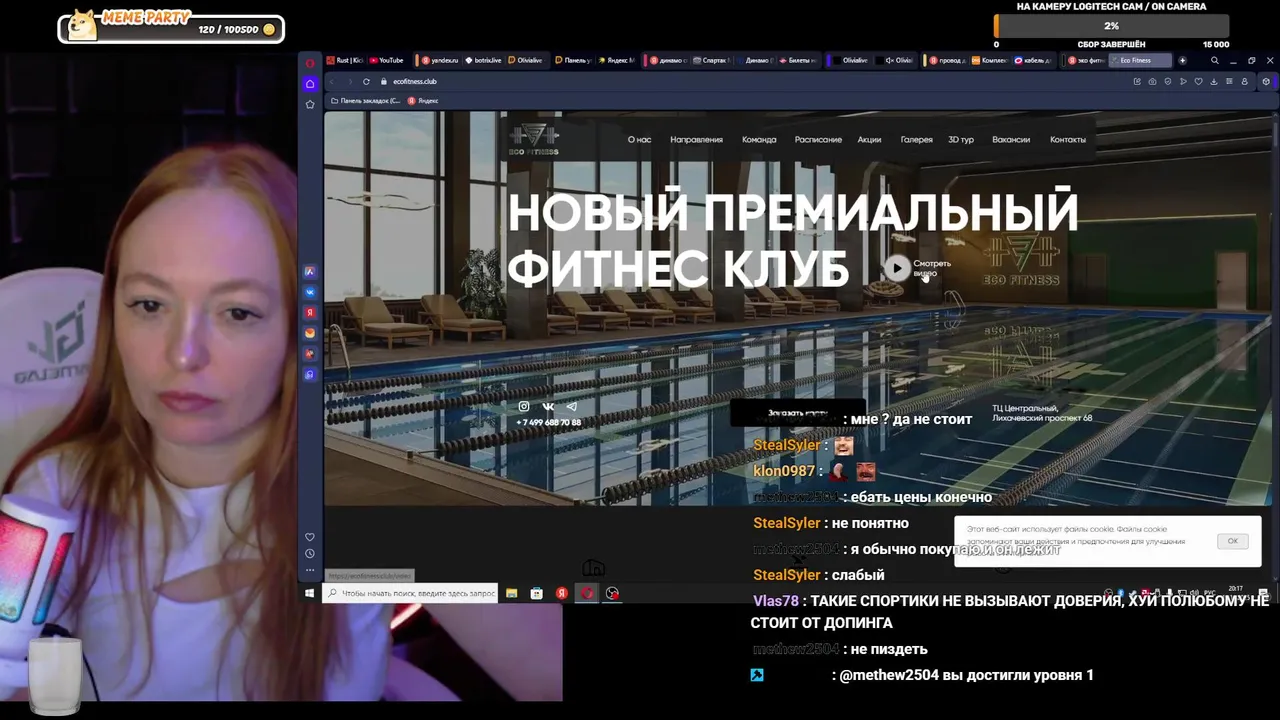Switch to the Билеты browser tab
The width and height of the screenshot is (1280, 720).
(x=797, y=60)
